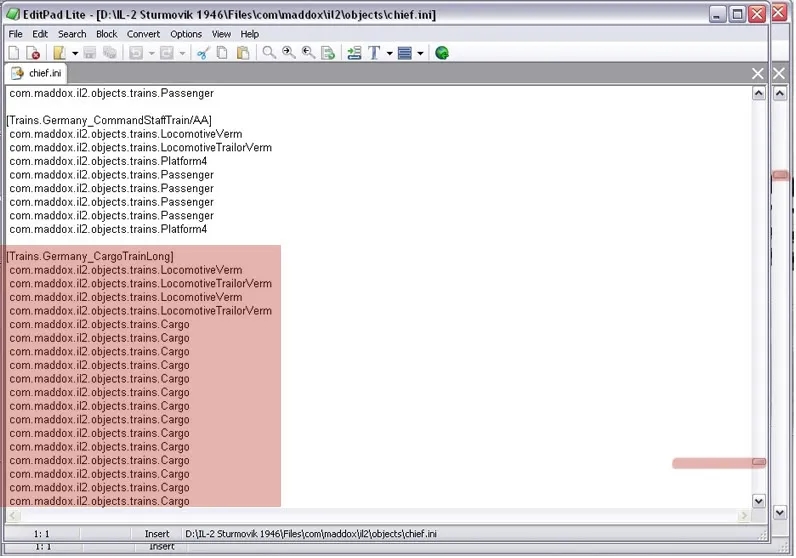Click the background window's scrollbar down arrow
Image resolution: width=796 pixels, height=558 pixels.
pos(780,513)
